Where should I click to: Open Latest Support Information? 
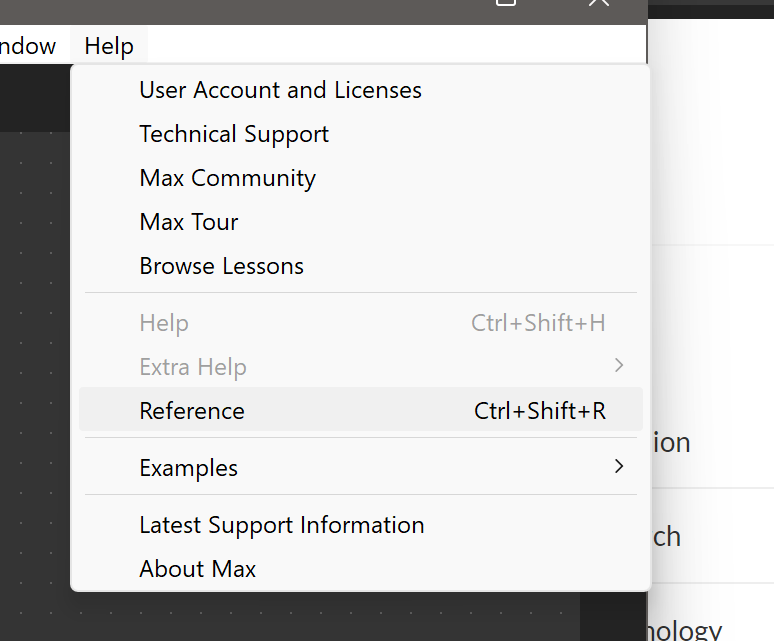tap(281, 525)
